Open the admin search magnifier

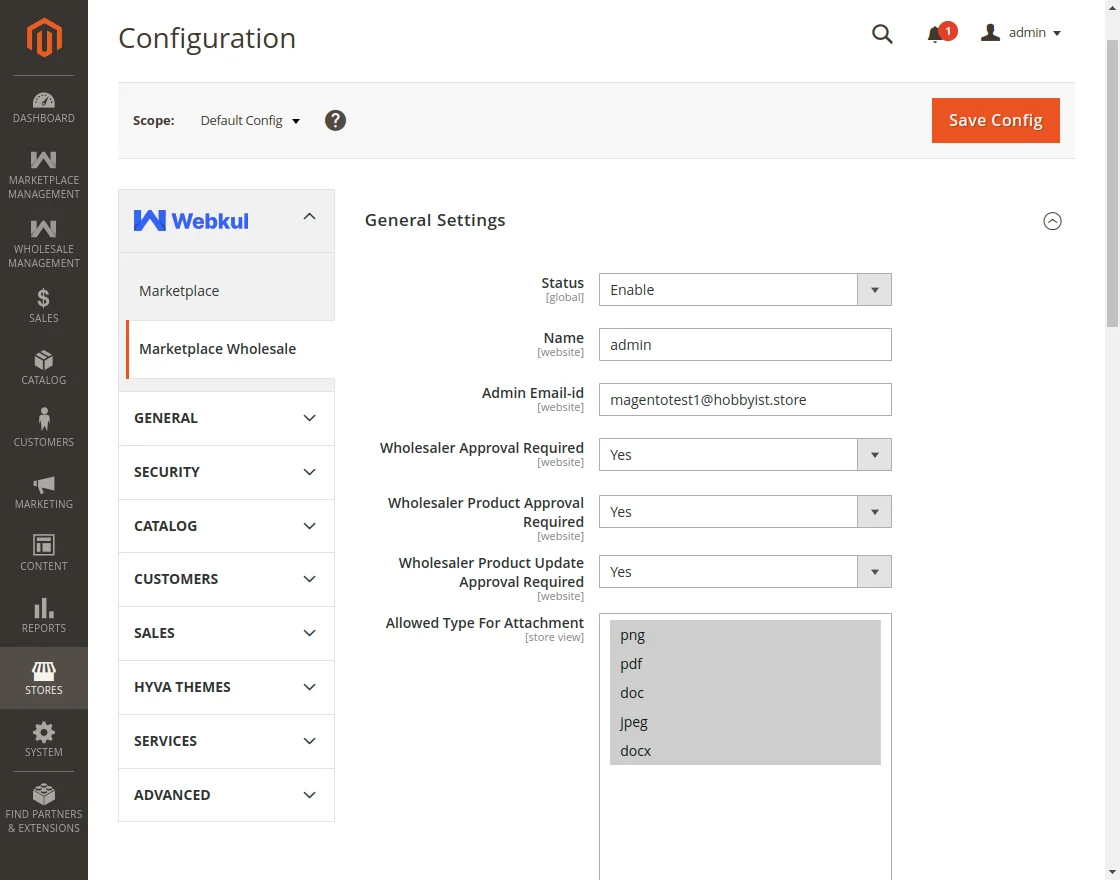tap(882, 33)
